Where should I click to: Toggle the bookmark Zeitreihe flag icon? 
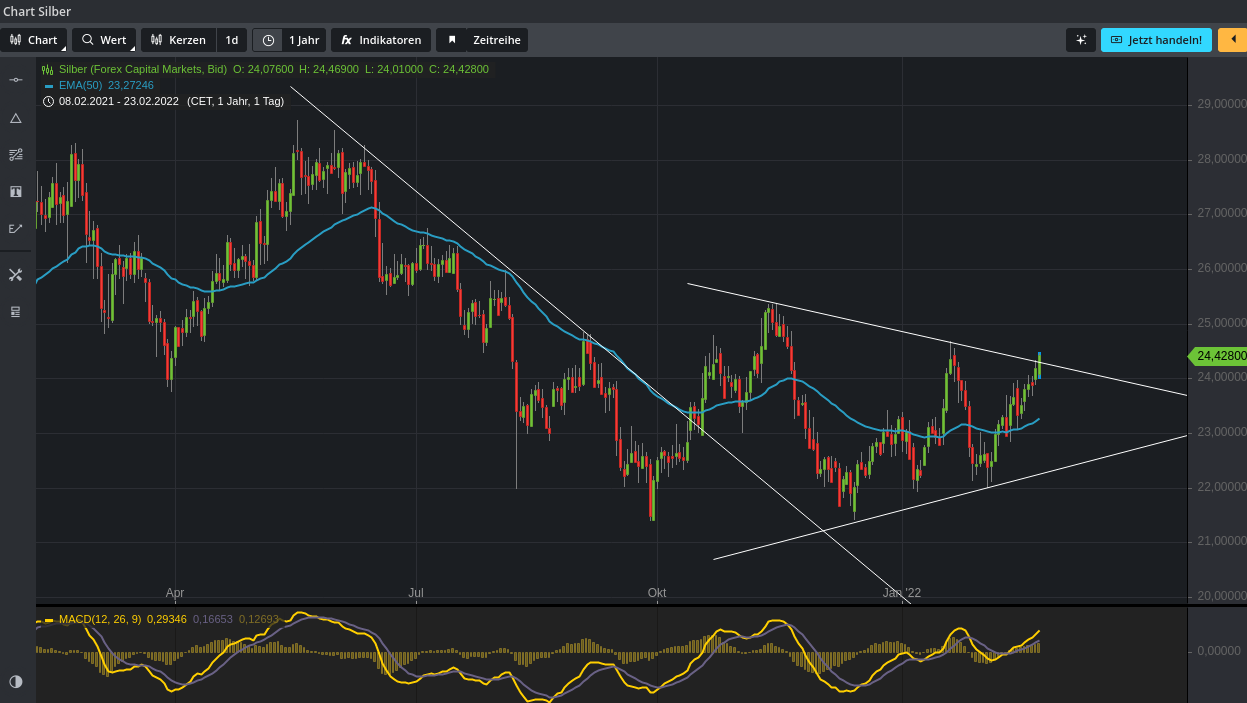tap(452, 40)
